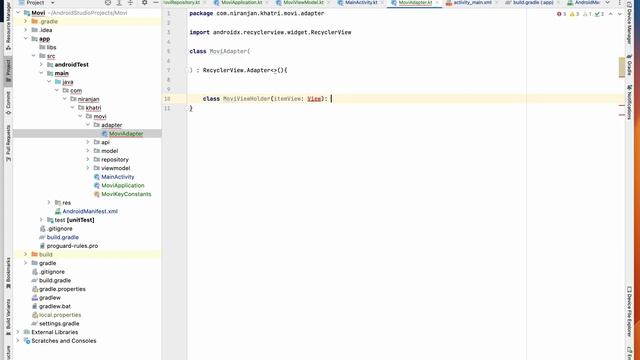Click the underlined View type in code
Screen dimensions: 640x360
pos(314,99)
